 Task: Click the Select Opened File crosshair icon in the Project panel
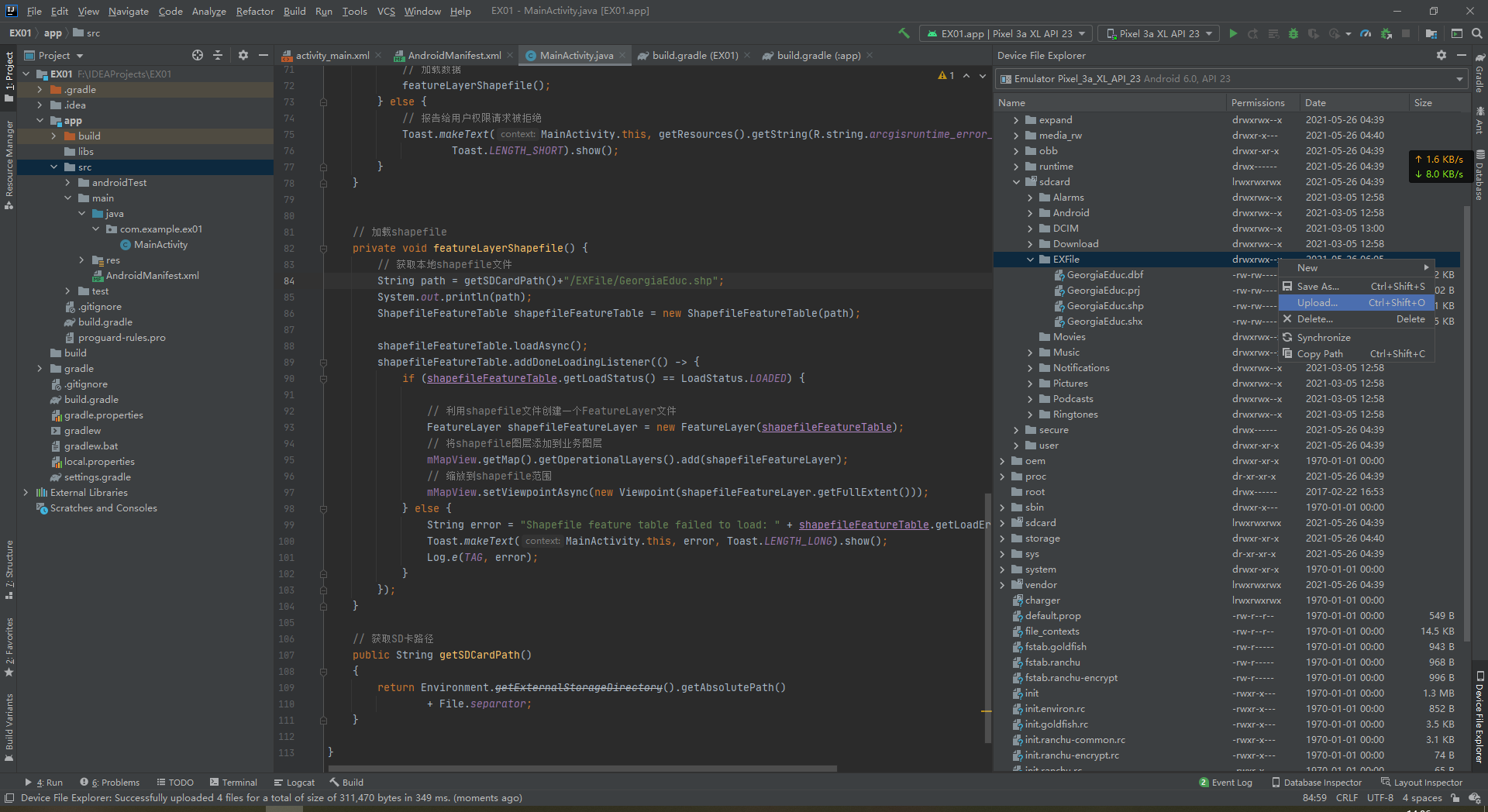pos(198,55)
